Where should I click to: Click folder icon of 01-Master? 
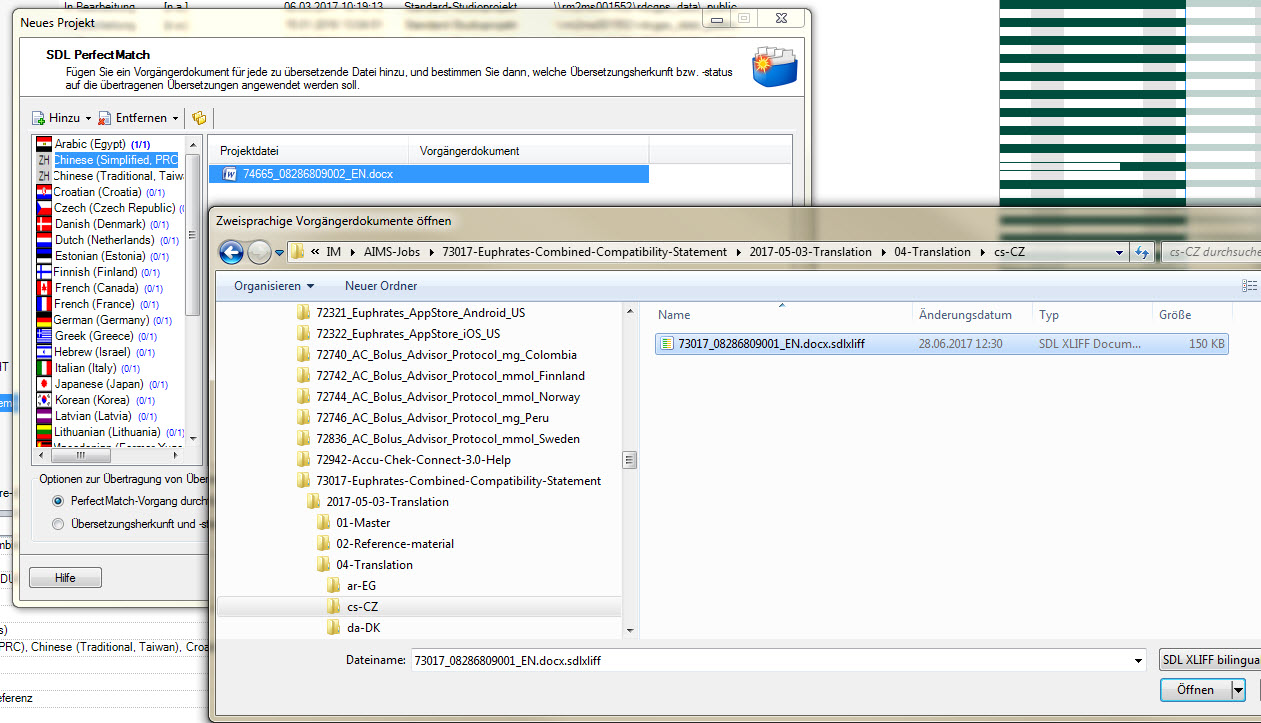click(x=324, y=523)
